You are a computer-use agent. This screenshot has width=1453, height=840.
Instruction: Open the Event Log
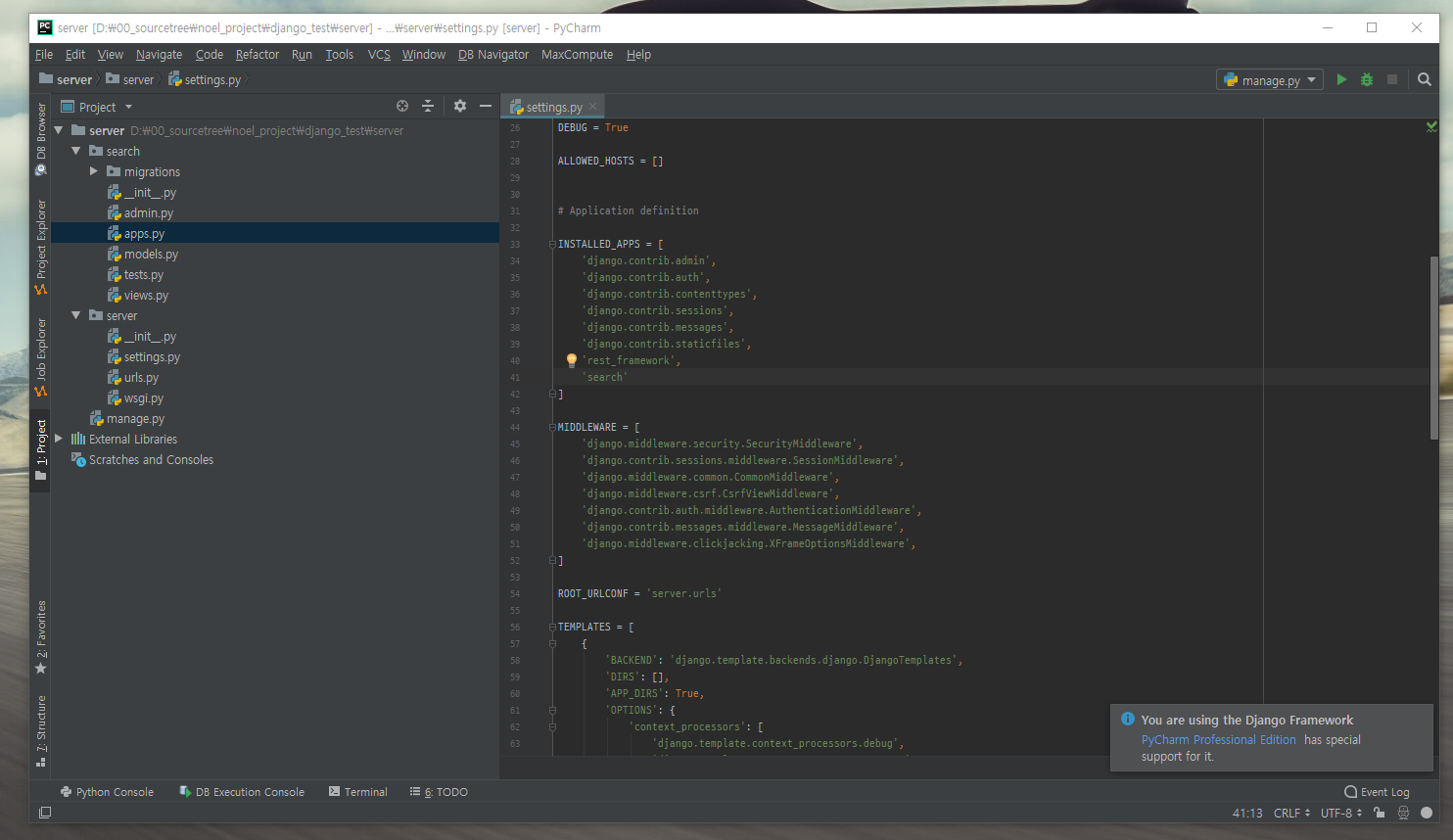[1377, 792]
